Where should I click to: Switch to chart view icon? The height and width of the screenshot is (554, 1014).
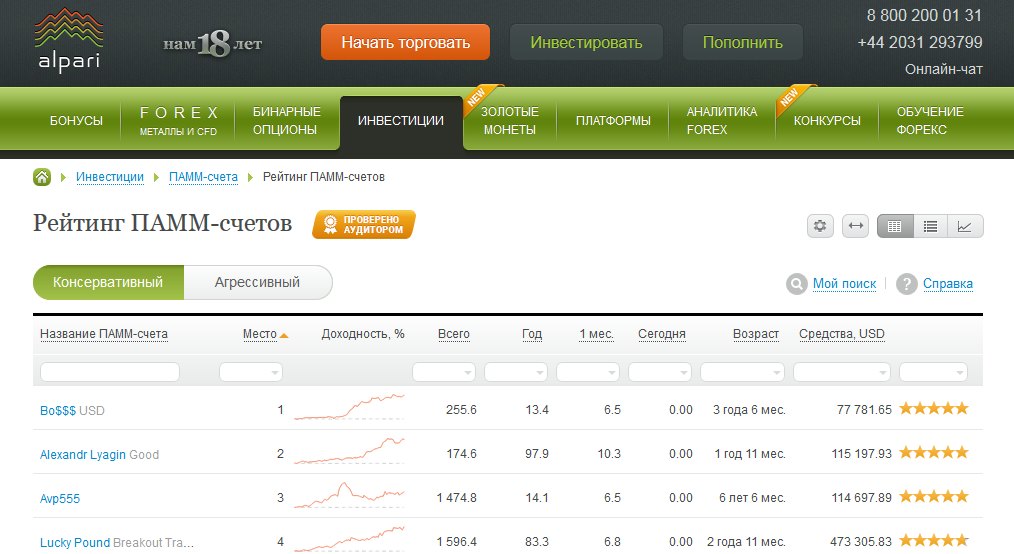965,226
